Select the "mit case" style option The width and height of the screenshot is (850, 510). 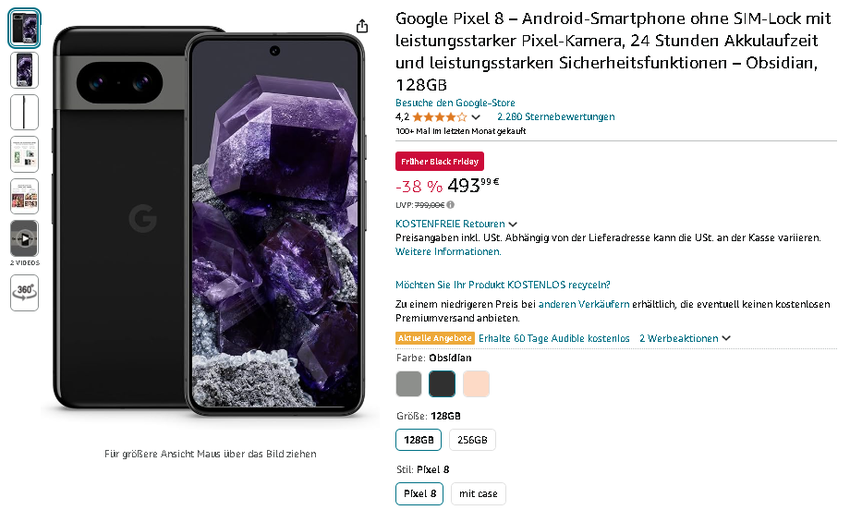(x=478, y=493)
